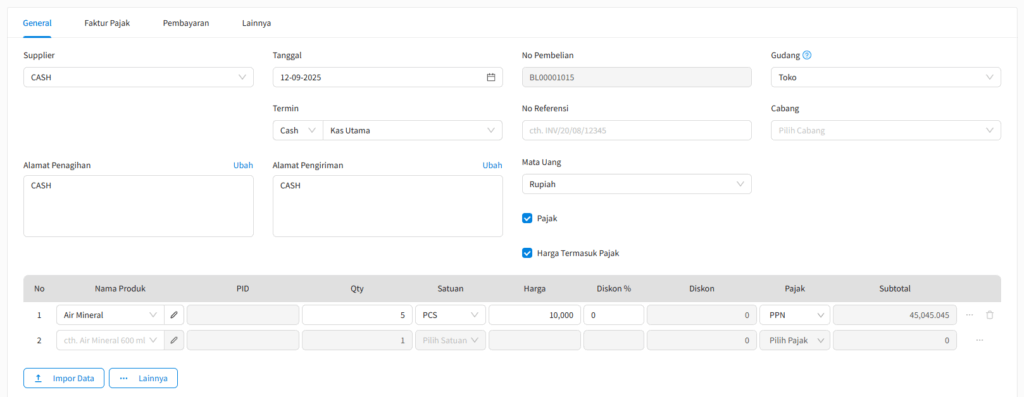Open the Pembayaran tab
The width and height of the screenshot is (1024, 397).
(186, 23)
